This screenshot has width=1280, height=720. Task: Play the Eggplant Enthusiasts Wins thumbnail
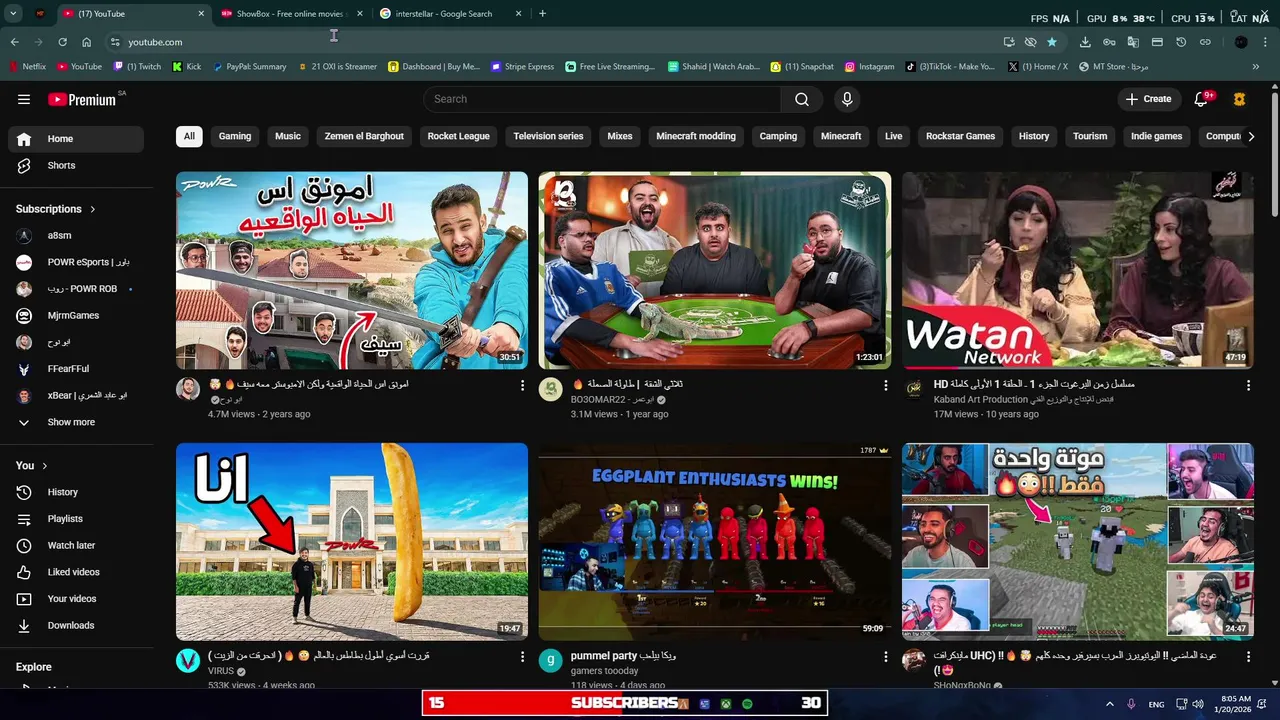tap(714, 541)
